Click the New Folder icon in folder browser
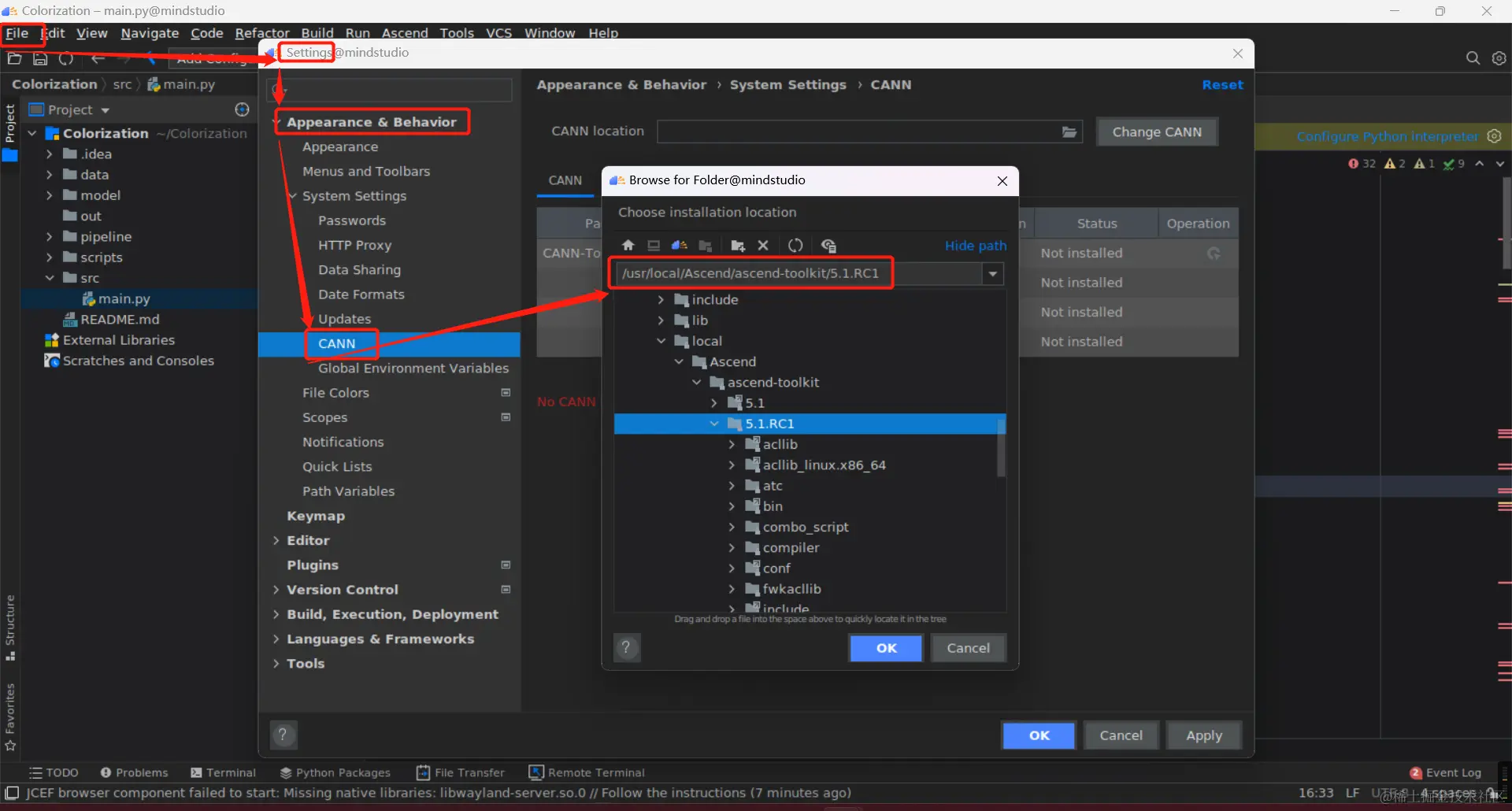Viewport: 1512px width, 811px height. pos(738,246)
